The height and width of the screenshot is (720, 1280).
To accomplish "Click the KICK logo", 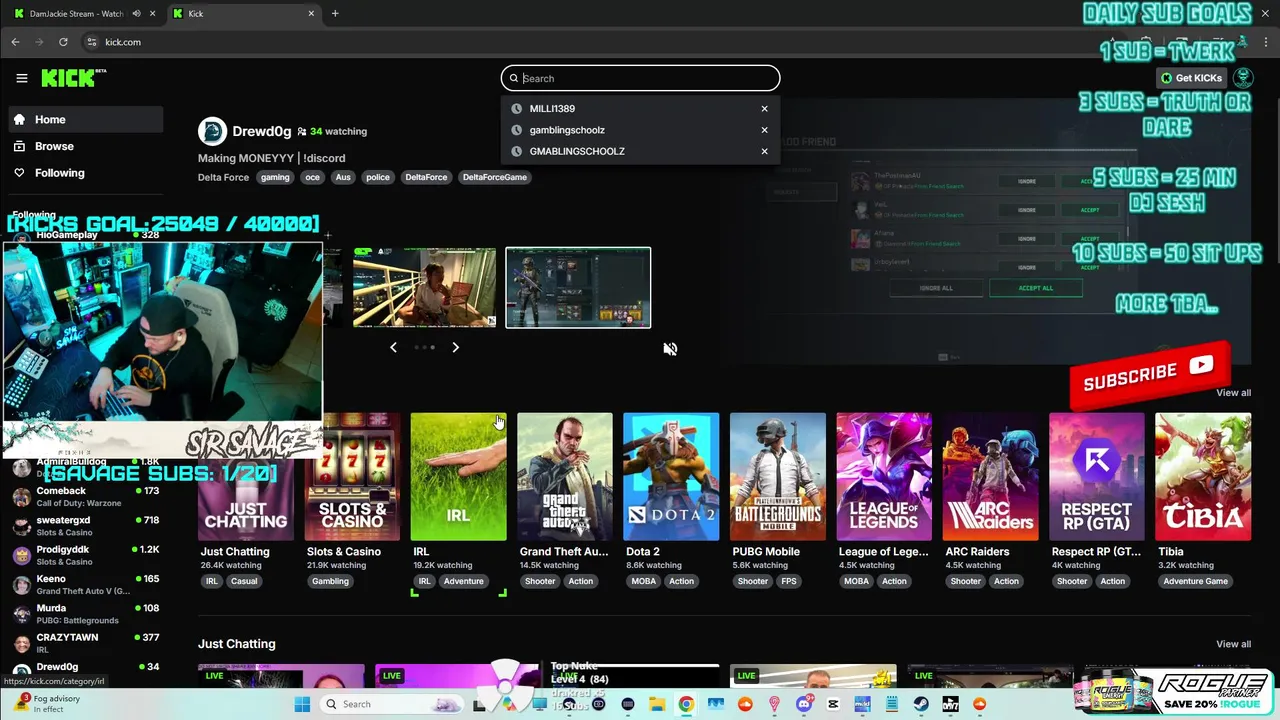I will click(x=73, y=78).
